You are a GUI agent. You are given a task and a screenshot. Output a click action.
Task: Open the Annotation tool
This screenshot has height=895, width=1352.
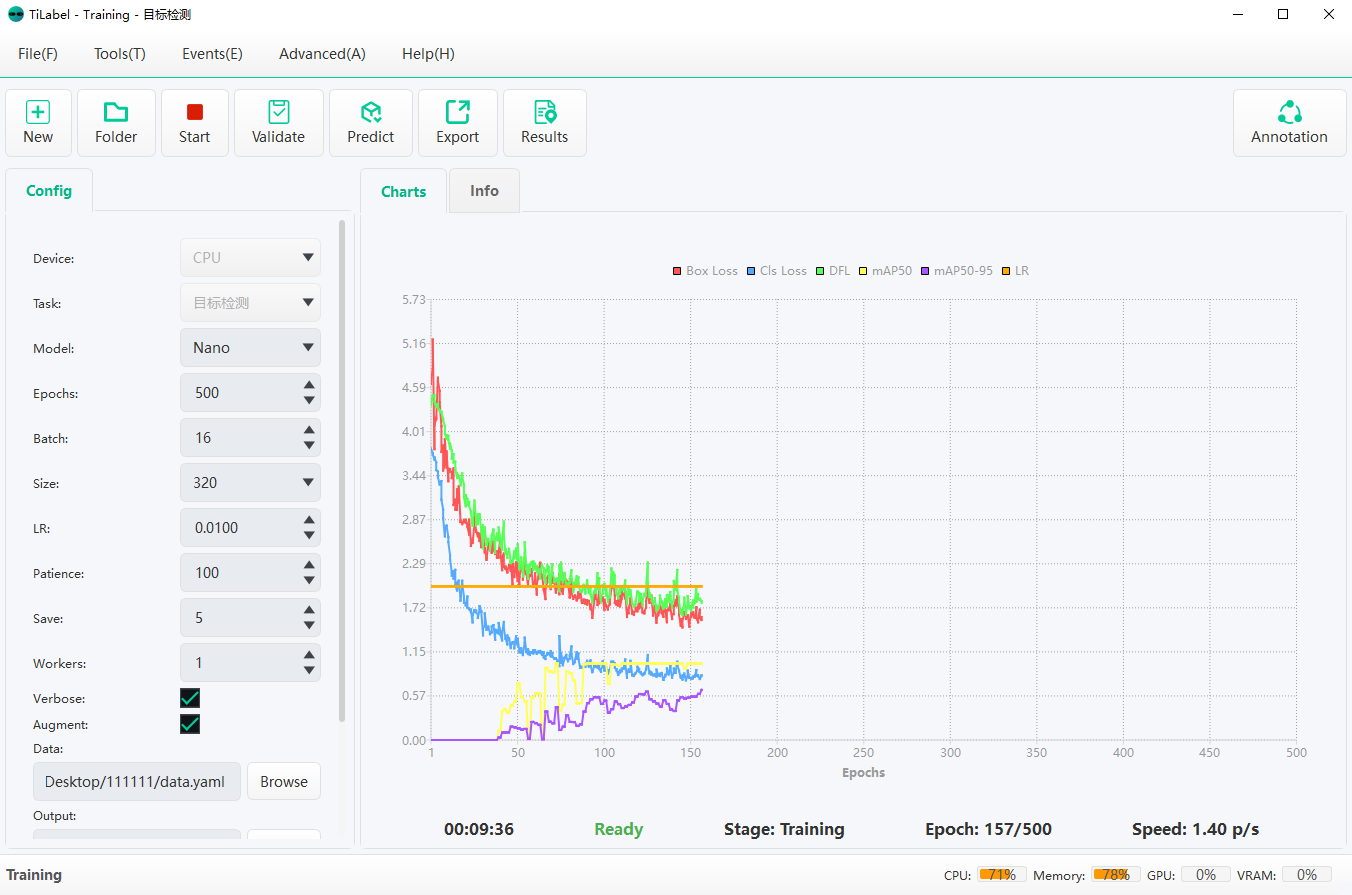(1289, 122)
